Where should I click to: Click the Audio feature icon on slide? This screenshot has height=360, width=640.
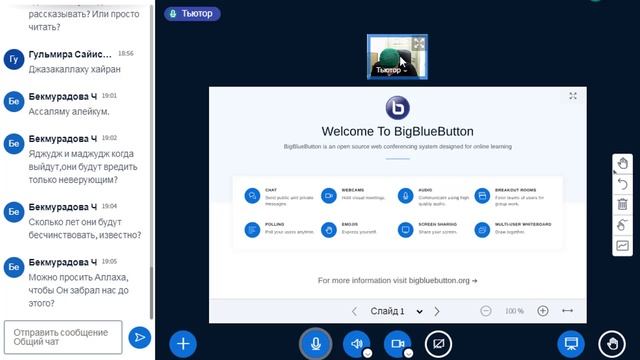click(x=405, y=196)
